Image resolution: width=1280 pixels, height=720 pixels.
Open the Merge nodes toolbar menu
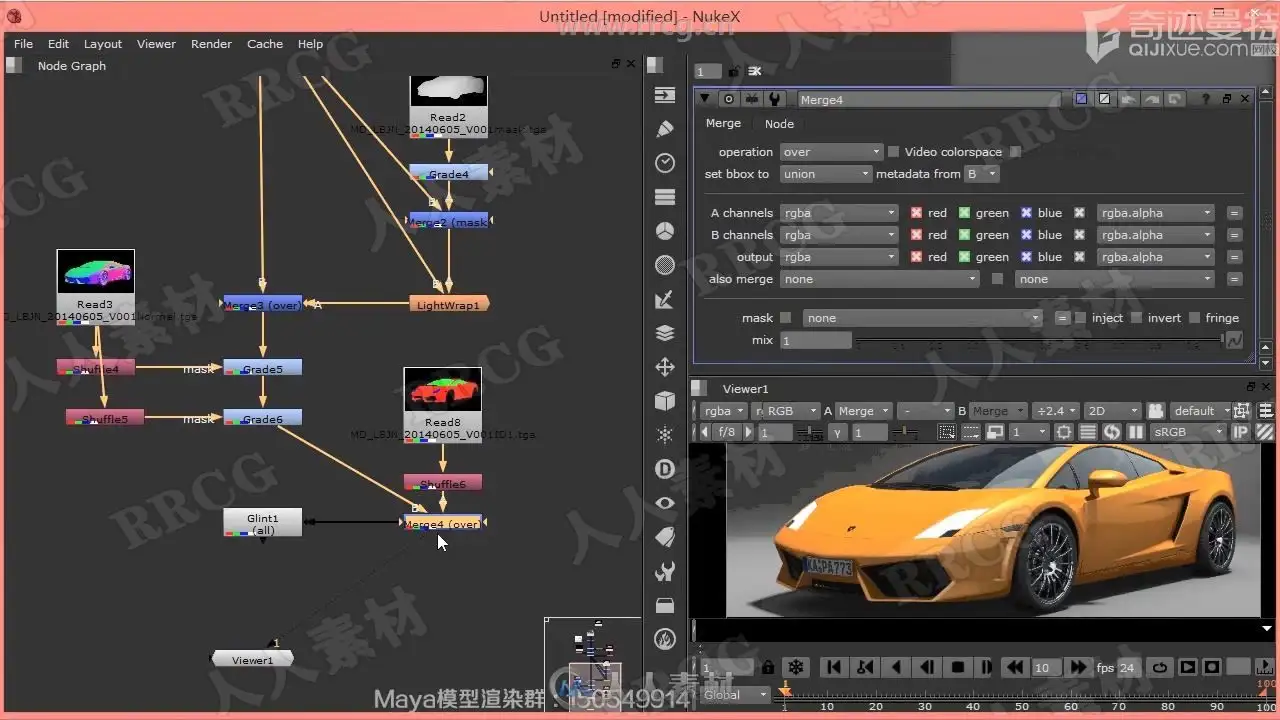pyautogui.click(x=665, y=333)
